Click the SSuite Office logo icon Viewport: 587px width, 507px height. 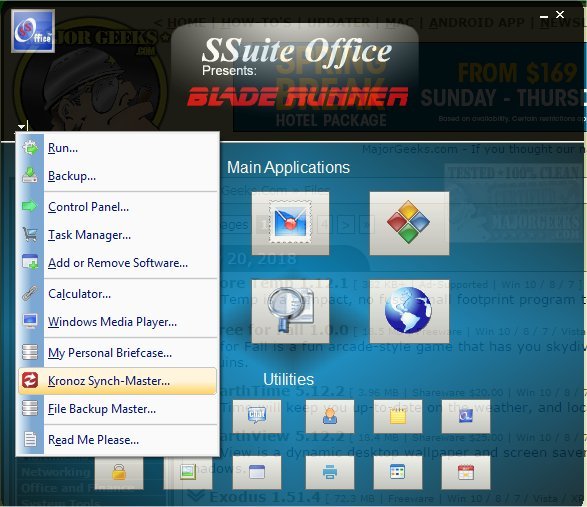tap(33, 31)
